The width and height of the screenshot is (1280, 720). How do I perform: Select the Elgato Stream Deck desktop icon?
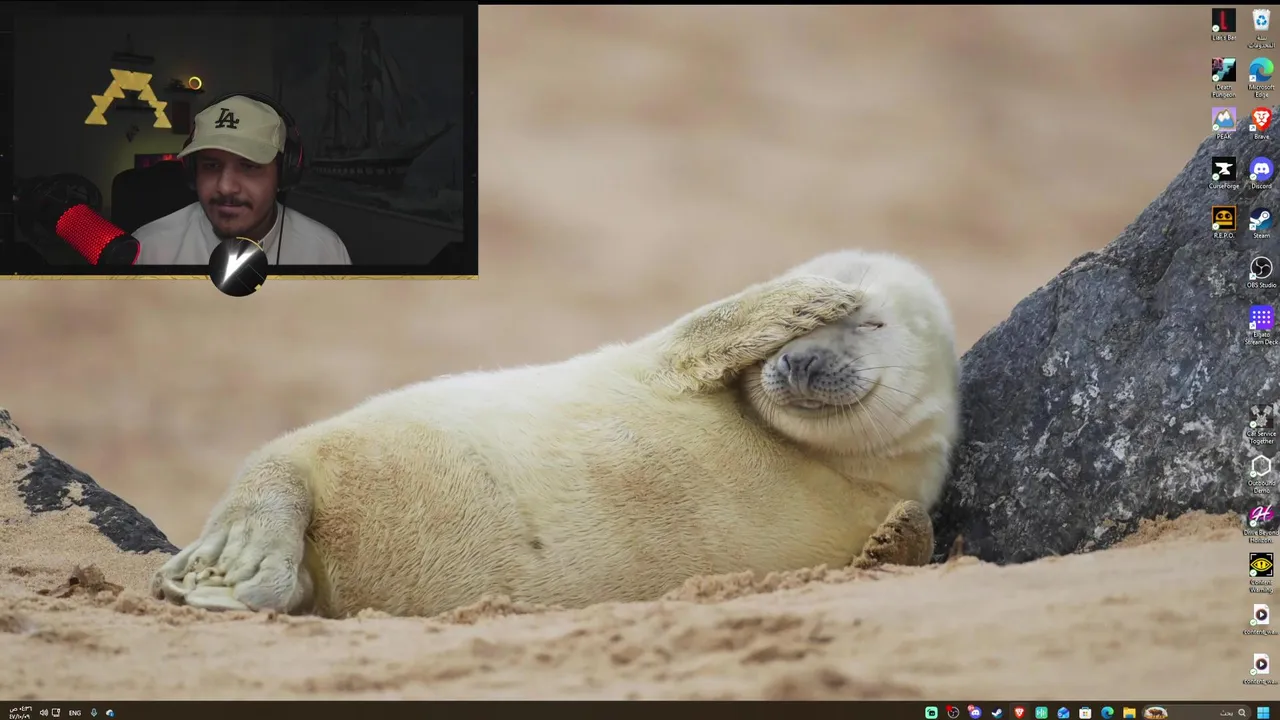(1261, 326)
